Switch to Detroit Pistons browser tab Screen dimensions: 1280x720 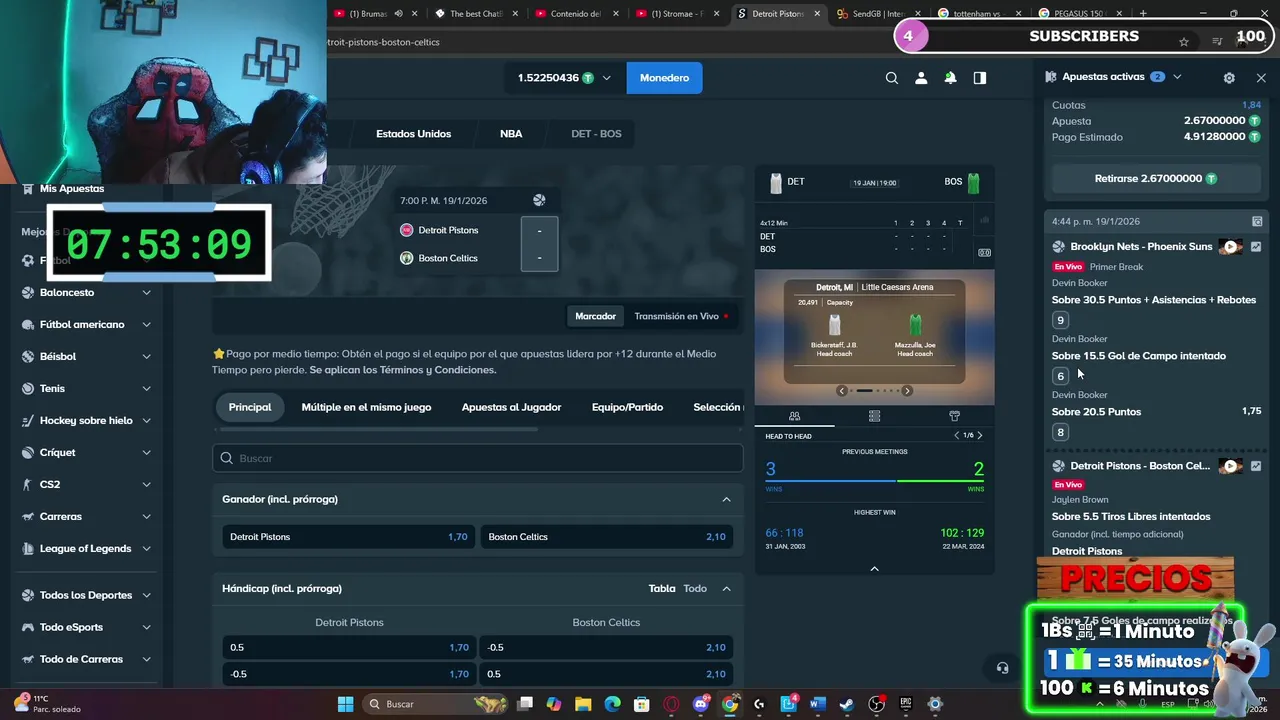tap(778, 14)
